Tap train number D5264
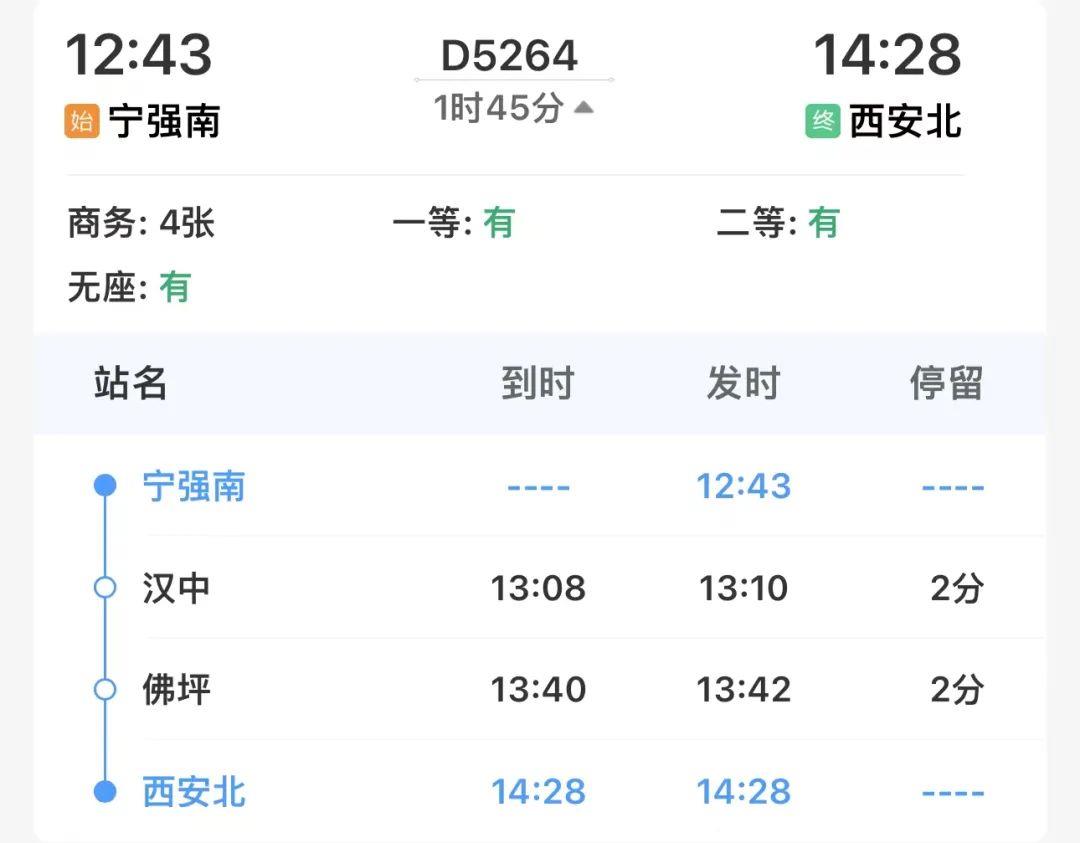The image size is (1080, 843). 510,56
